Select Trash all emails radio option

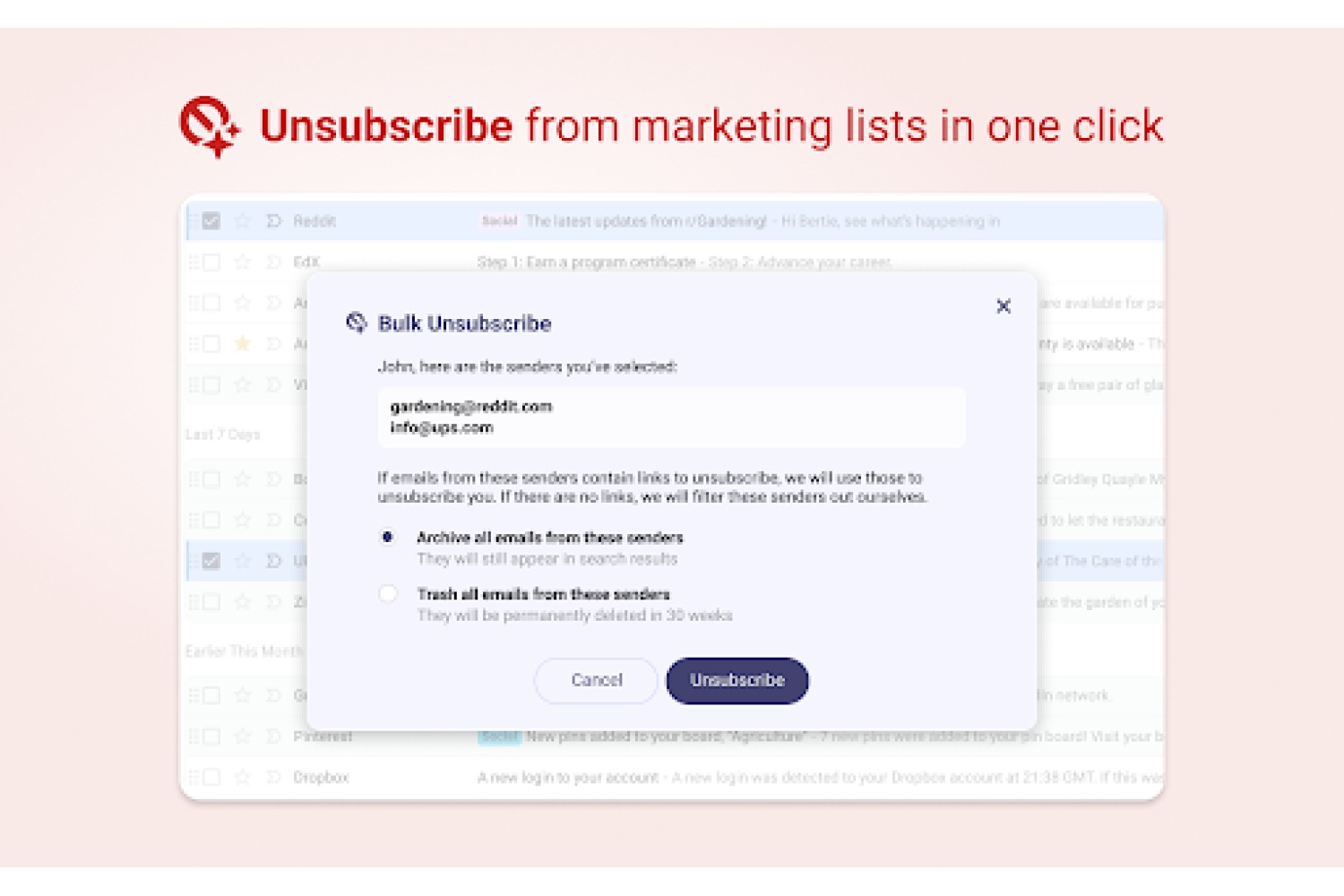point(387,594)
